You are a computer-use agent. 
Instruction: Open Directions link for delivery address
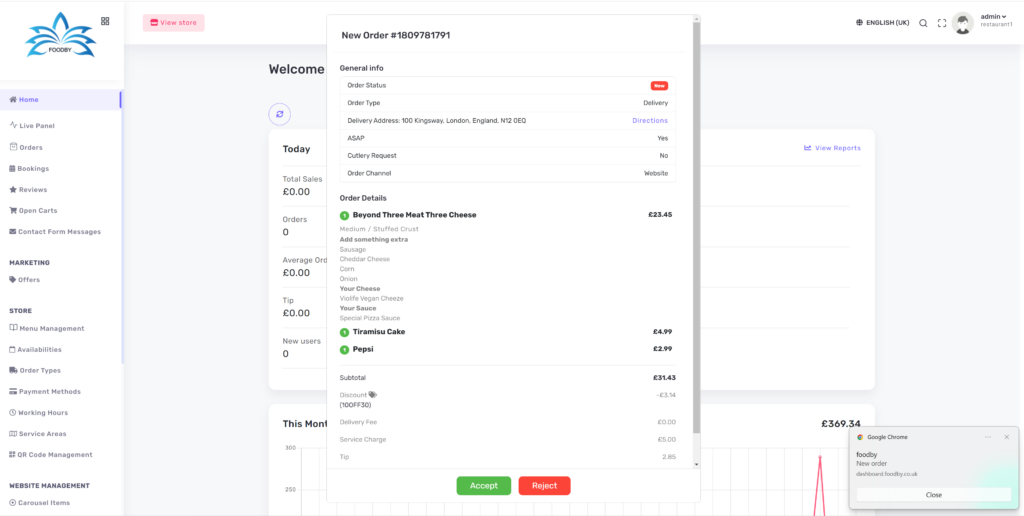click(649, 121)
